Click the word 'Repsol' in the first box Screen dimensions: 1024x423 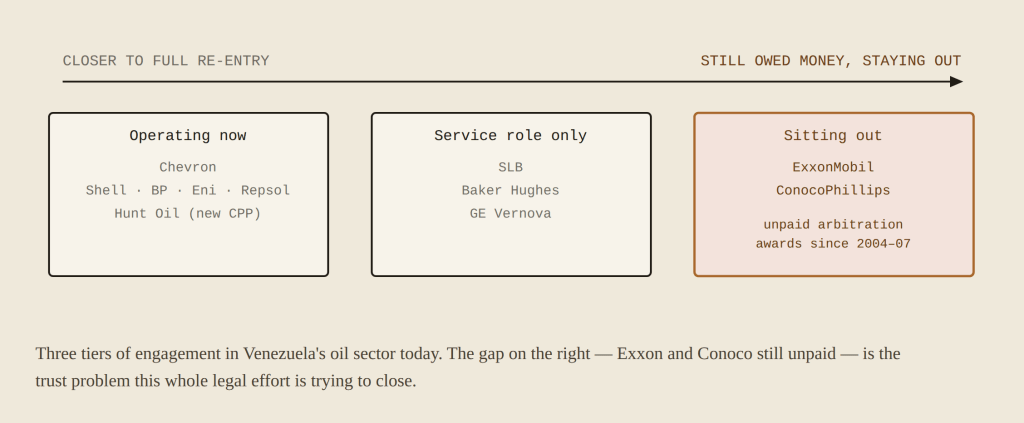[x=266, y=191]
